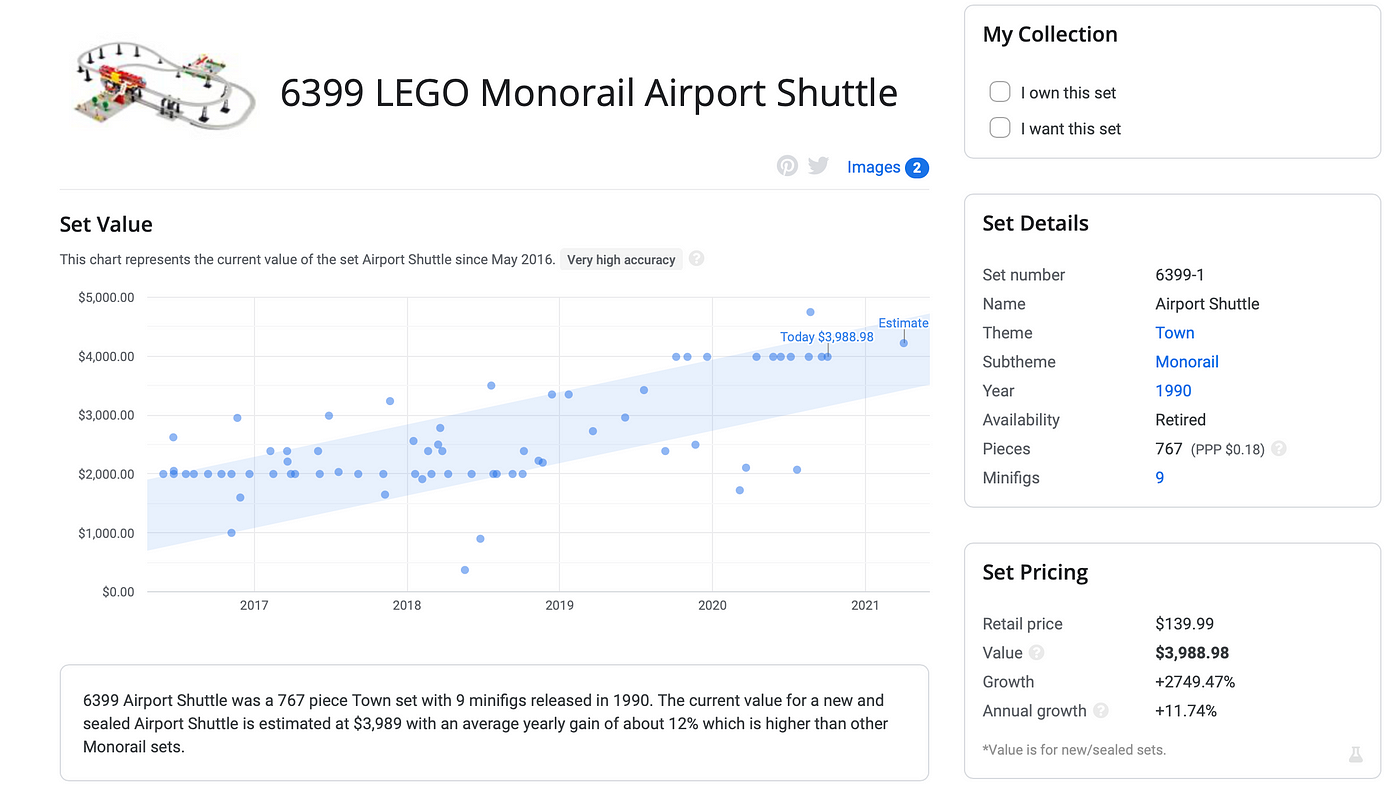
Task: Click the Set Pricing heading
Action: pos(1035,572)
